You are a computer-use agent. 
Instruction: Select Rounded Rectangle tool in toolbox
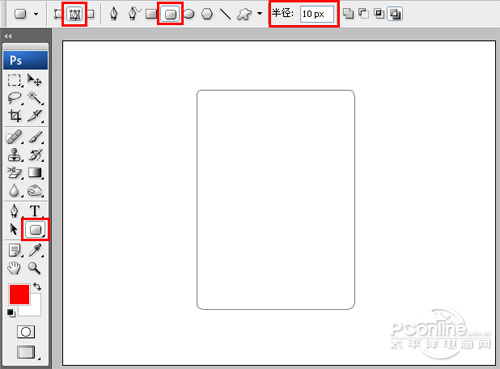[35, 230]
